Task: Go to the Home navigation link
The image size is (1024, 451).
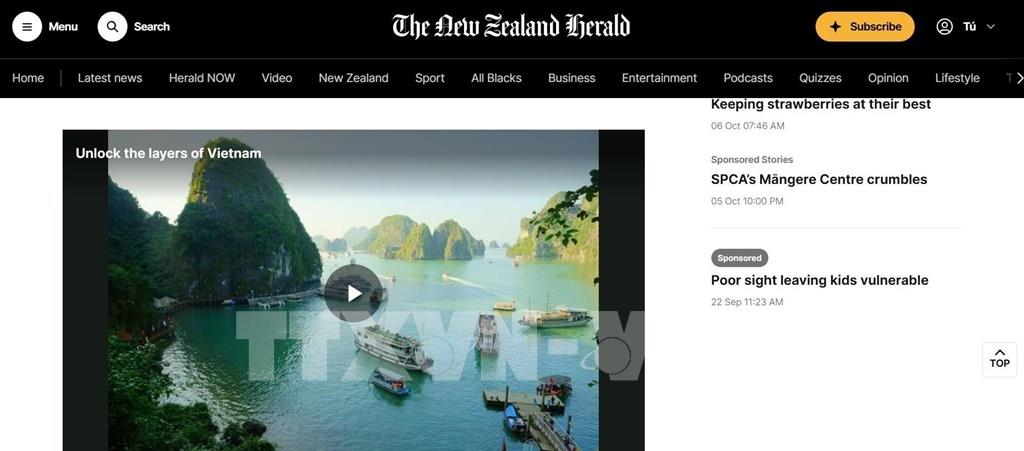Action: point(28,78)
